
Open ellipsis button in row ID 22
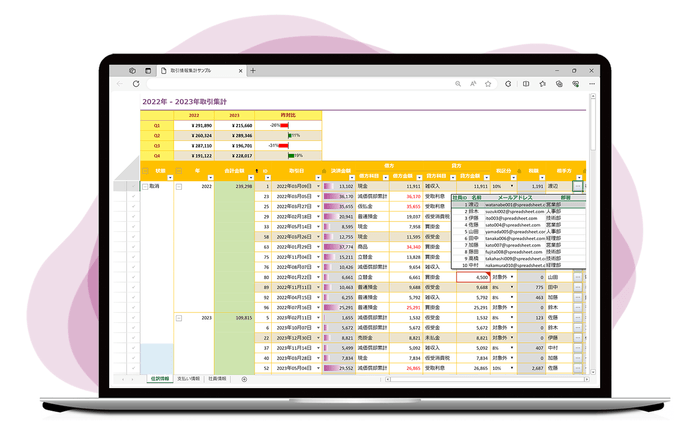click(x=578, y=338)
